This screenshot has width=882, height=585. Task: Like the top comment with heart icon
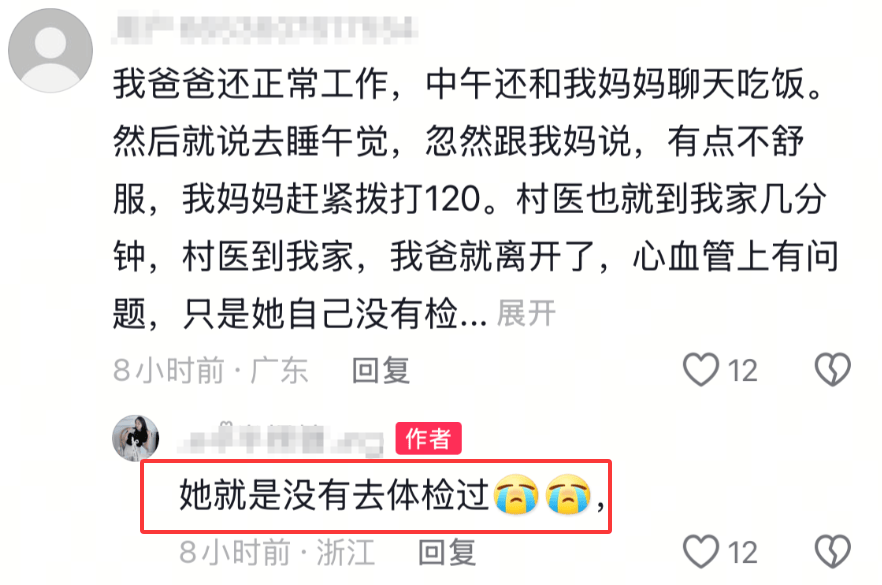point(701,370)
